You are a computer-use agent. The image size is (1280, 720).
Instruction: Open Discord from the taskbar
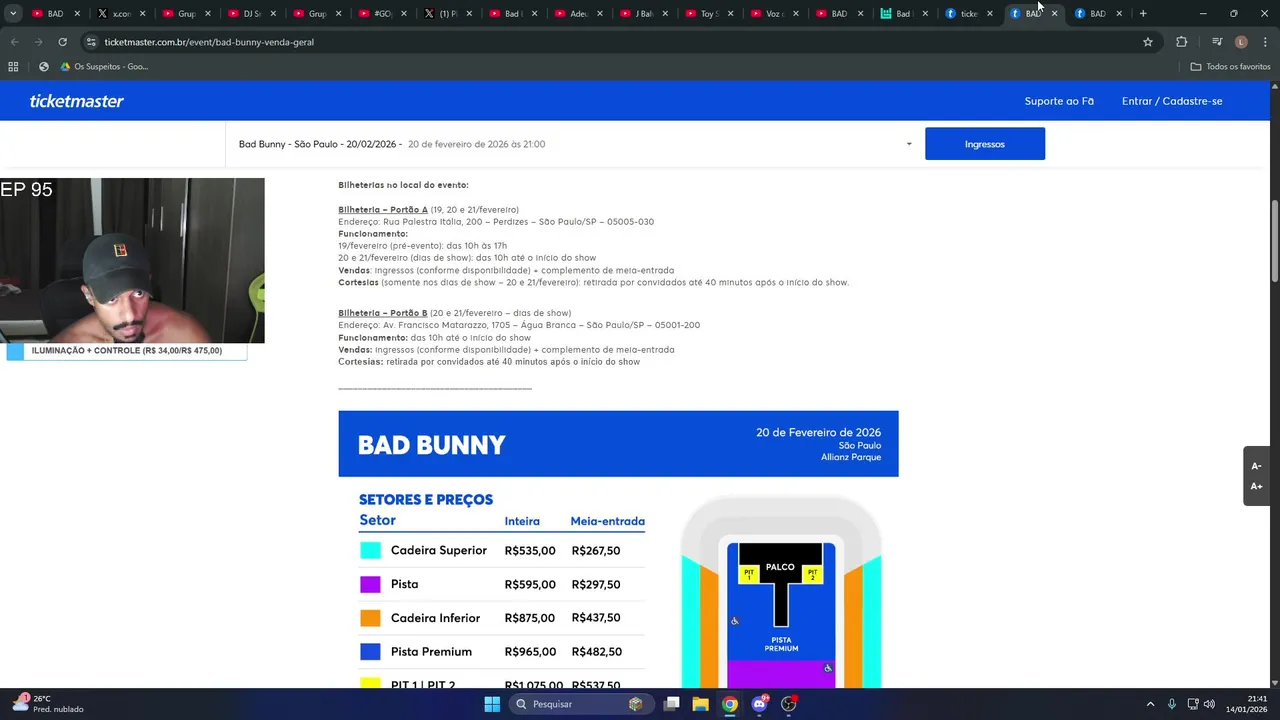point(759,704)
